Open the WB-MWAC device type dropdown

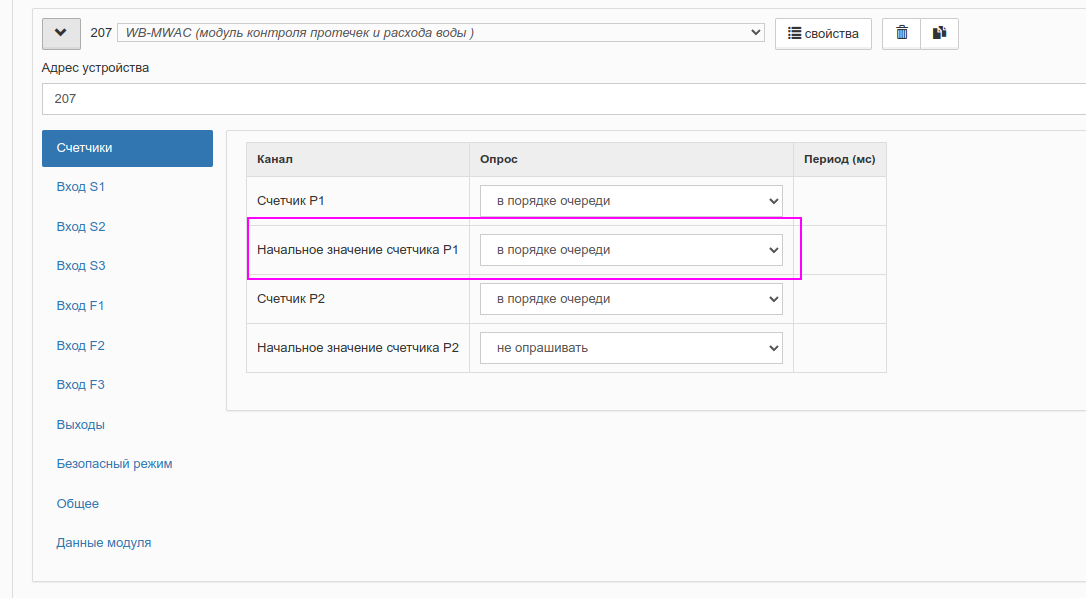[x=440, y=33]
